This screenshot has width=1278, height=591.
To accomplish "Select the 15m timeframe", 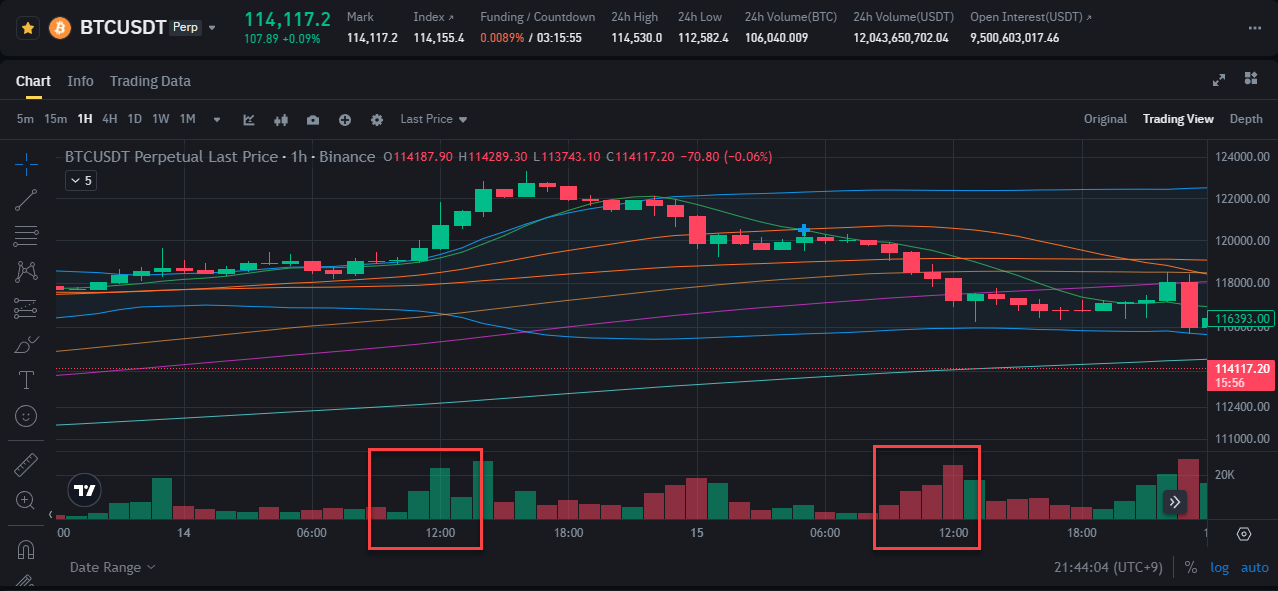I will click(x=56, y=119).
